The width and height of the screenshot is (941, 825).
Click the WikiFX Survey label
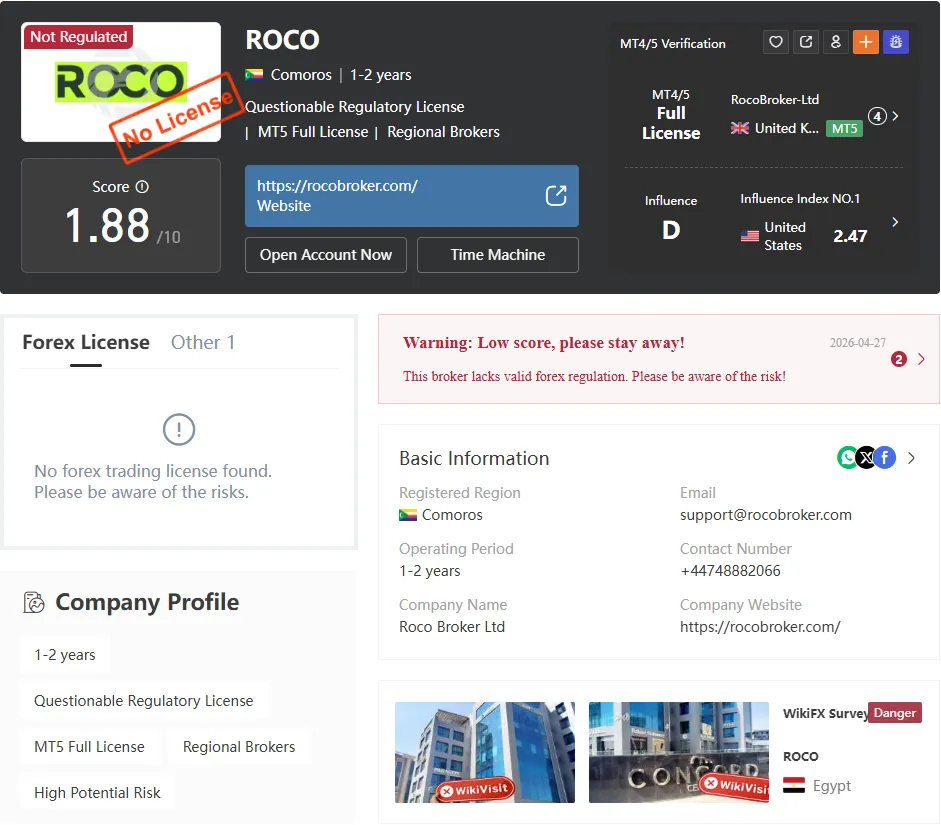tap(825, 713)
